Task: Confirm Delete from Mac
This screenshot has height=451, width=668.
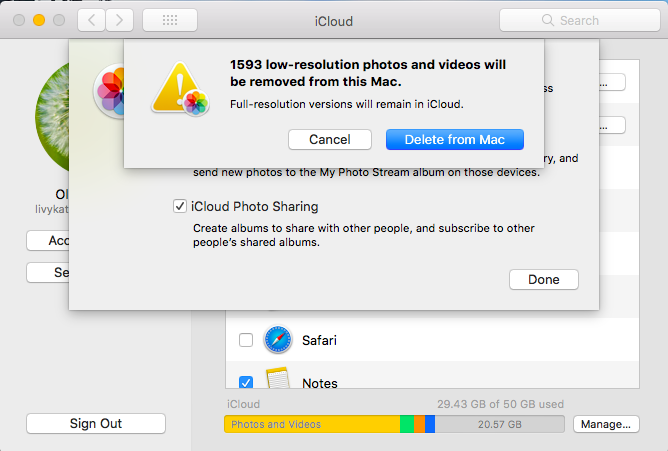Action: [x=455, y=140]
